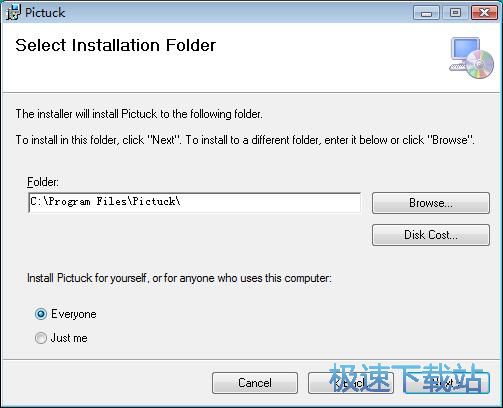Proceed with the Next button
Screen dimensions: 503x408
447,383
